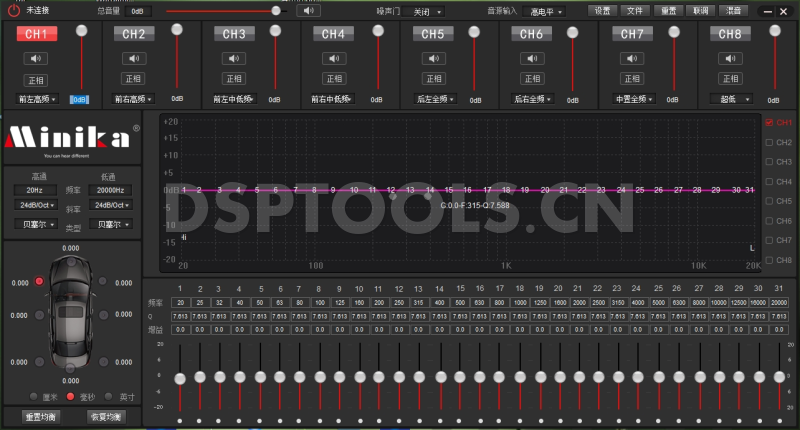Open CH2 前右高频 speaker type dropdown
800x430 pixels.
click(134, 99)
